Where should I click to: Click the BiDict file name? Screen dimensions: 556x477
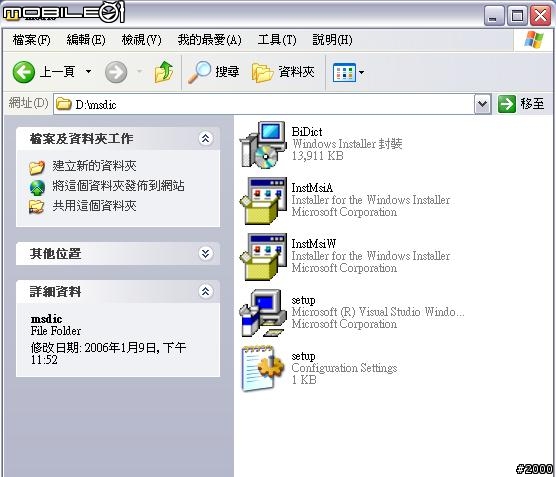pos(307,132)
